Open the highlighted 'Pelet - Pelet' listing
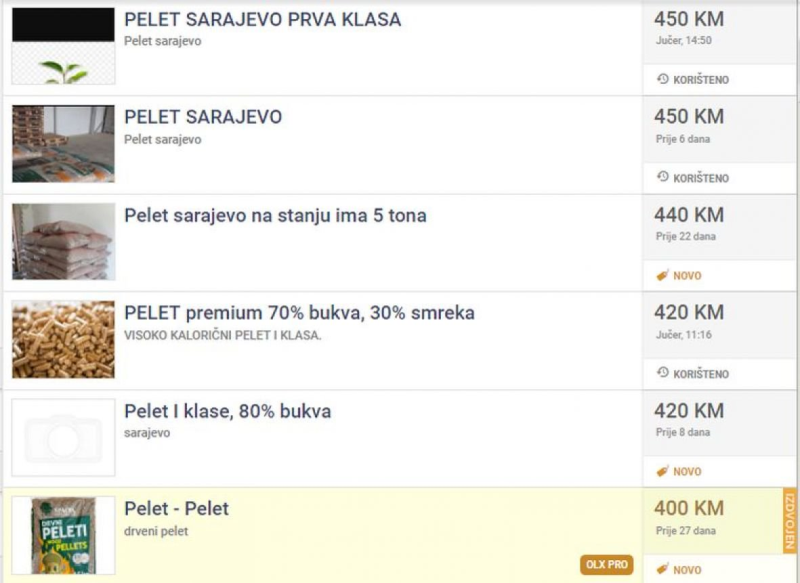The height and width of the screenshot is (583, 800). click(x=176, y=509)
